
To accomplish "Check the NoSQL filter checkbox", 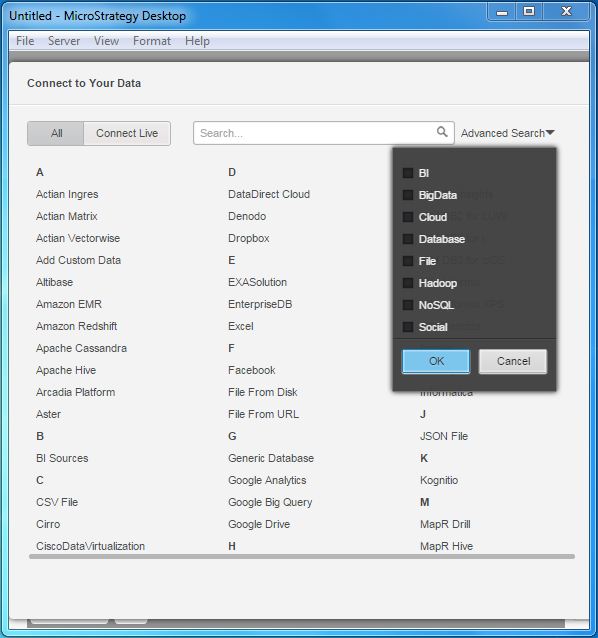I will 408,305.
